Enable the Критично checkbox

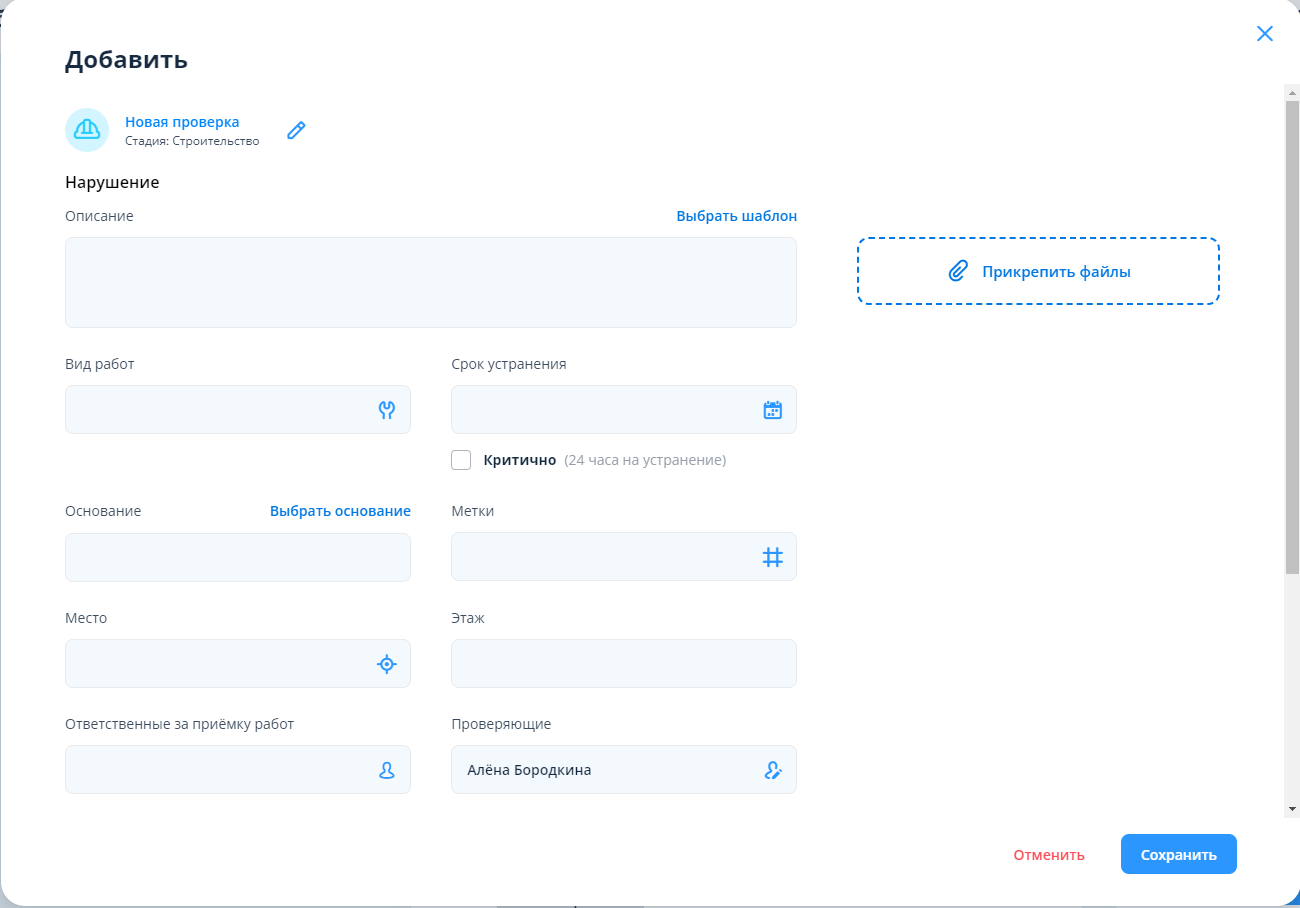pyautogui.click(x=461, y=460)
